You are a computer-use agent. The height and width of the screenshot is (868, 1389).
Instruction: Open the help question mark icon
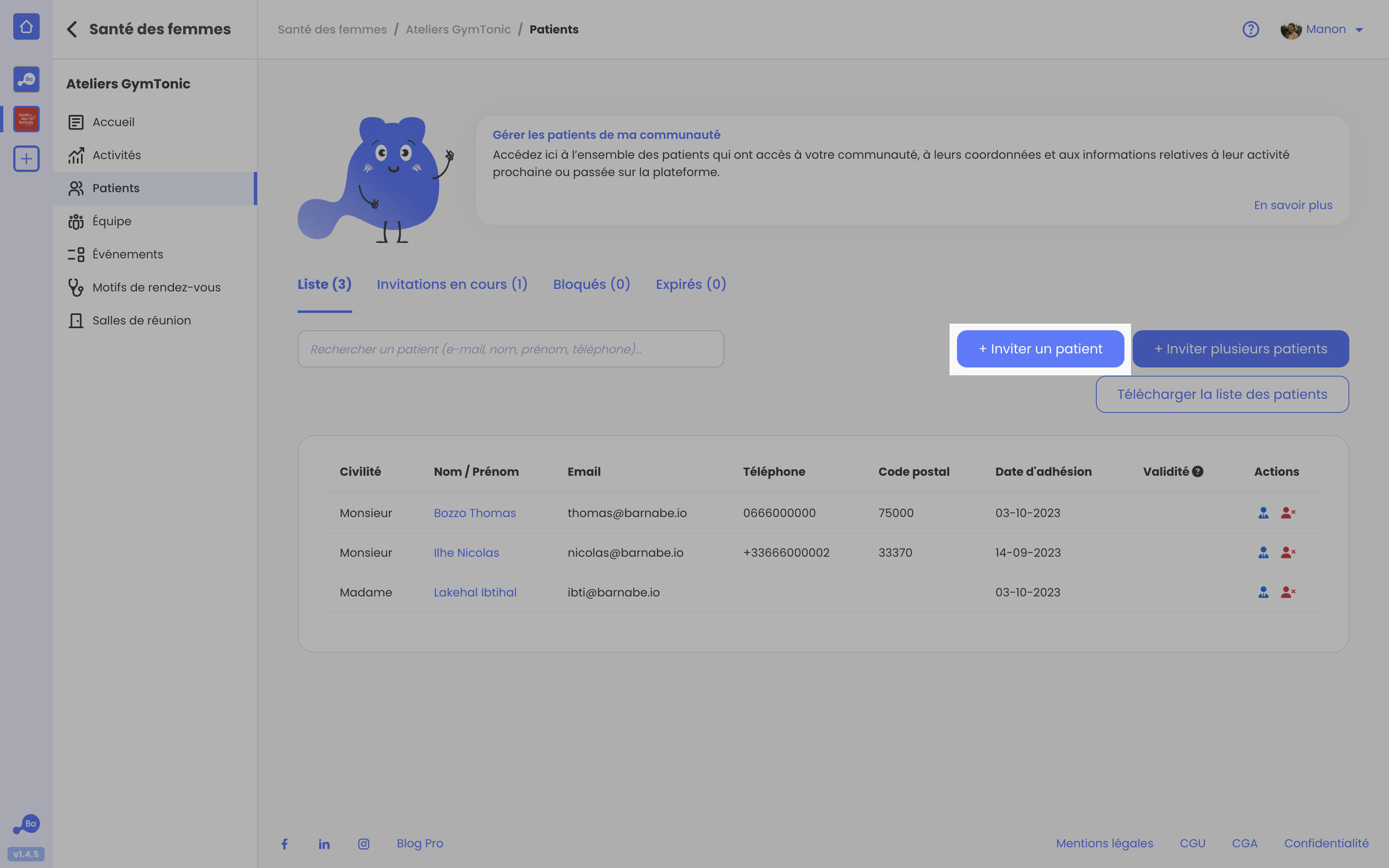tap(1251, 29)
